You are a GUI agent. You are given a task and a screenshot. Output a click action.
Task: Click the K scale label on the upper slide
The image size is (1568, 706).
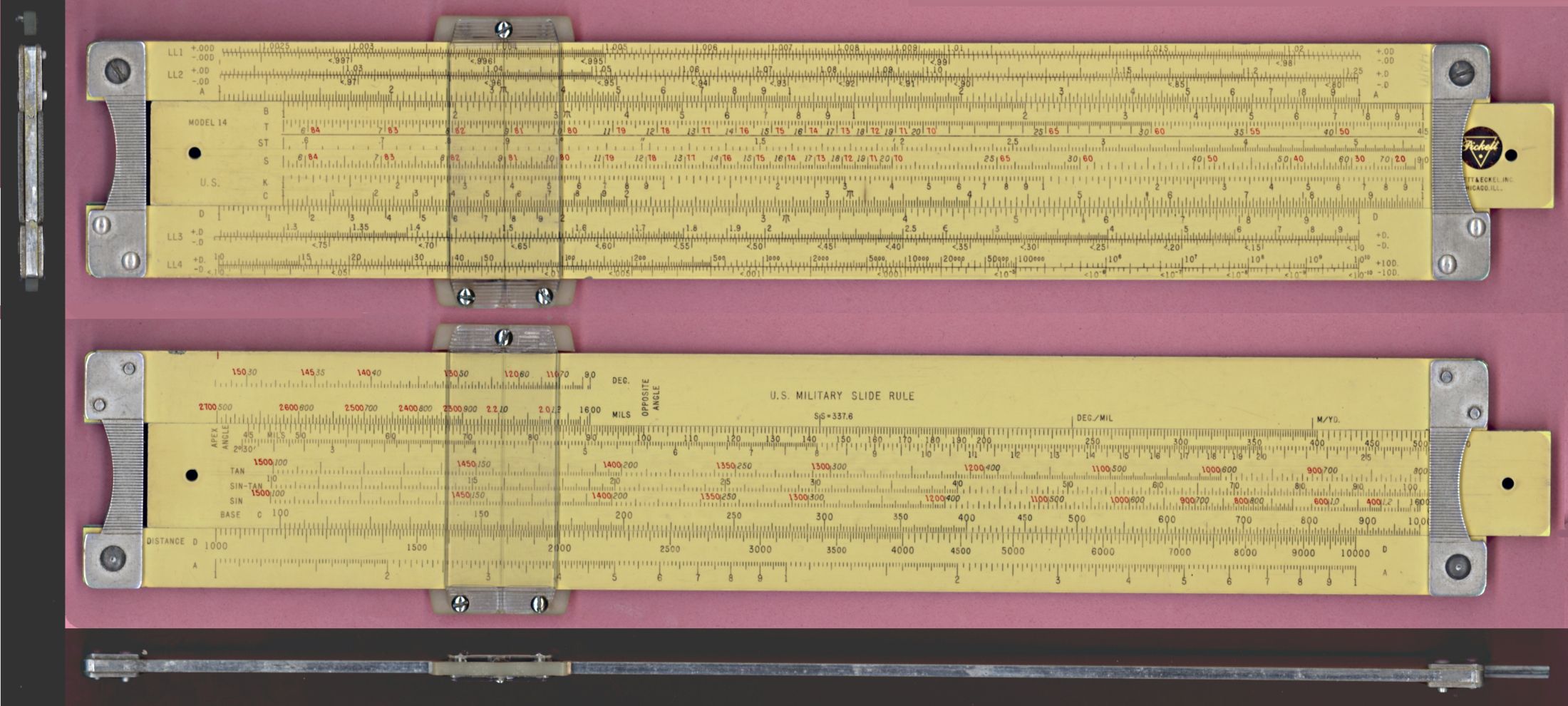[265, 183]
